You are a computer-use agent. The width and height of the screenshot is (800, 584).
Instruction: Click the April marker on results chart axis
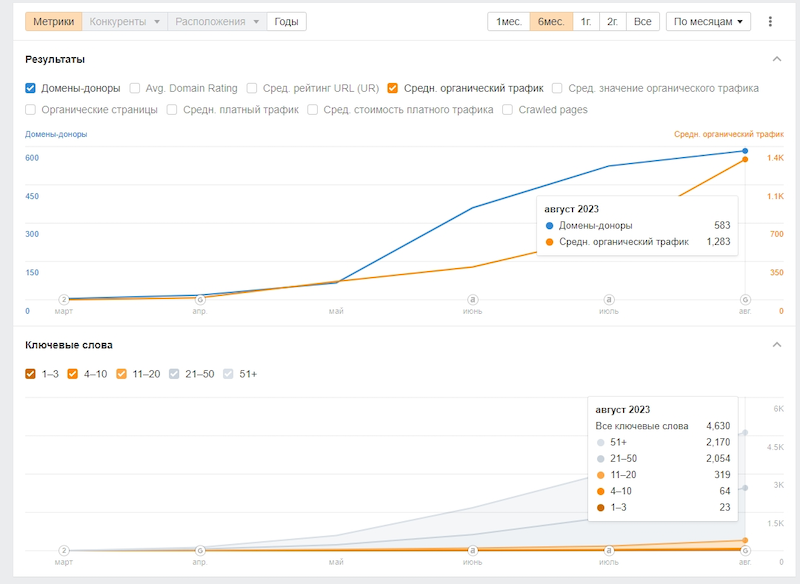(x=200, y=299)
